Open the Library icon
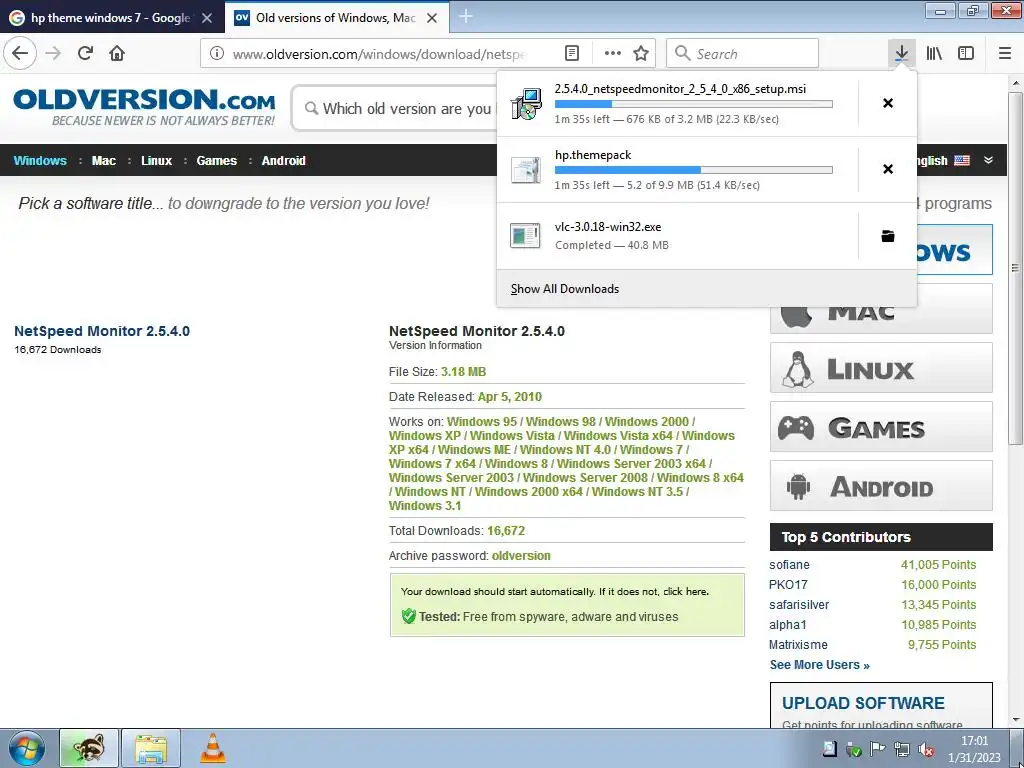The image size is (1024, 768). coord(934,54)
